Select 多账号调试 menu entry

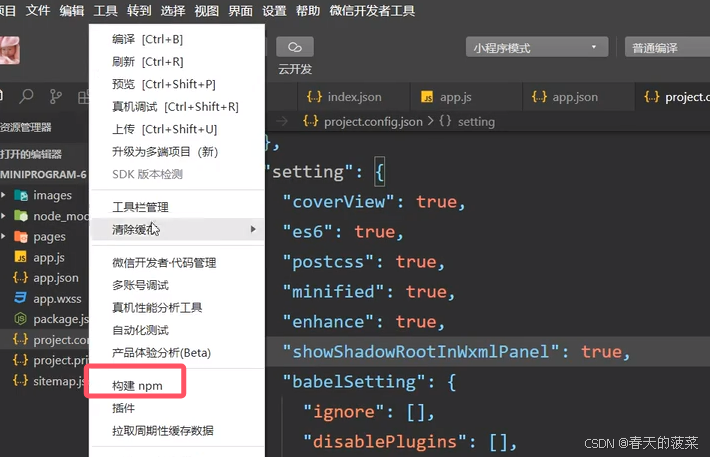(177, 285)
